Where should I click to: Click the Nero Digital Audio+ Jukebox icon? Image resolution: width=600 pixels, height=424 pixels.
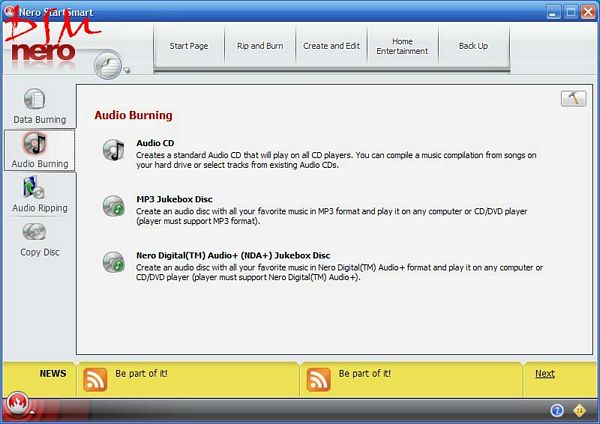coord(113,262)
